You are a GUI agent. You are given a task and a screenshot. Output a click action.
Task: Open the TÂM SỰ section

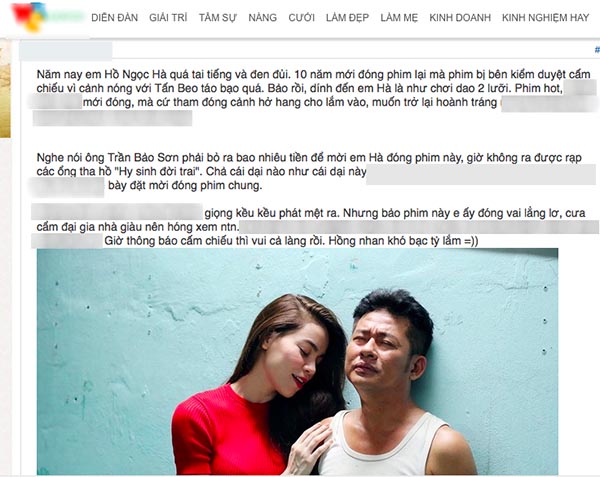(218, 18)
